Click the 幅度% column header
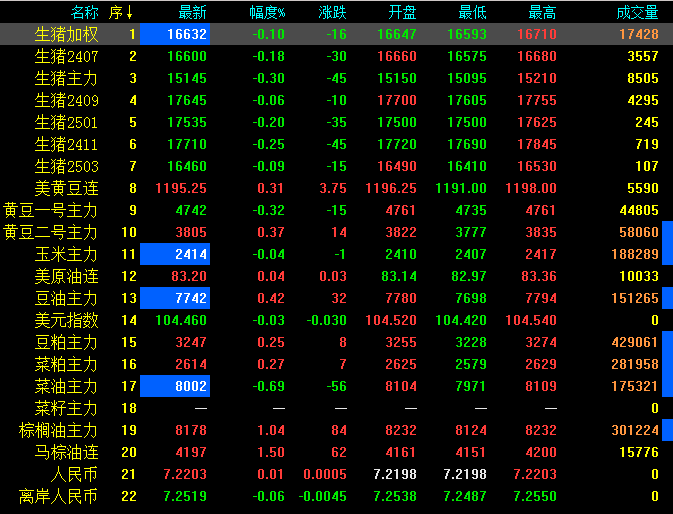The width and height of the screenshot is (673, 514). point(266,13)
